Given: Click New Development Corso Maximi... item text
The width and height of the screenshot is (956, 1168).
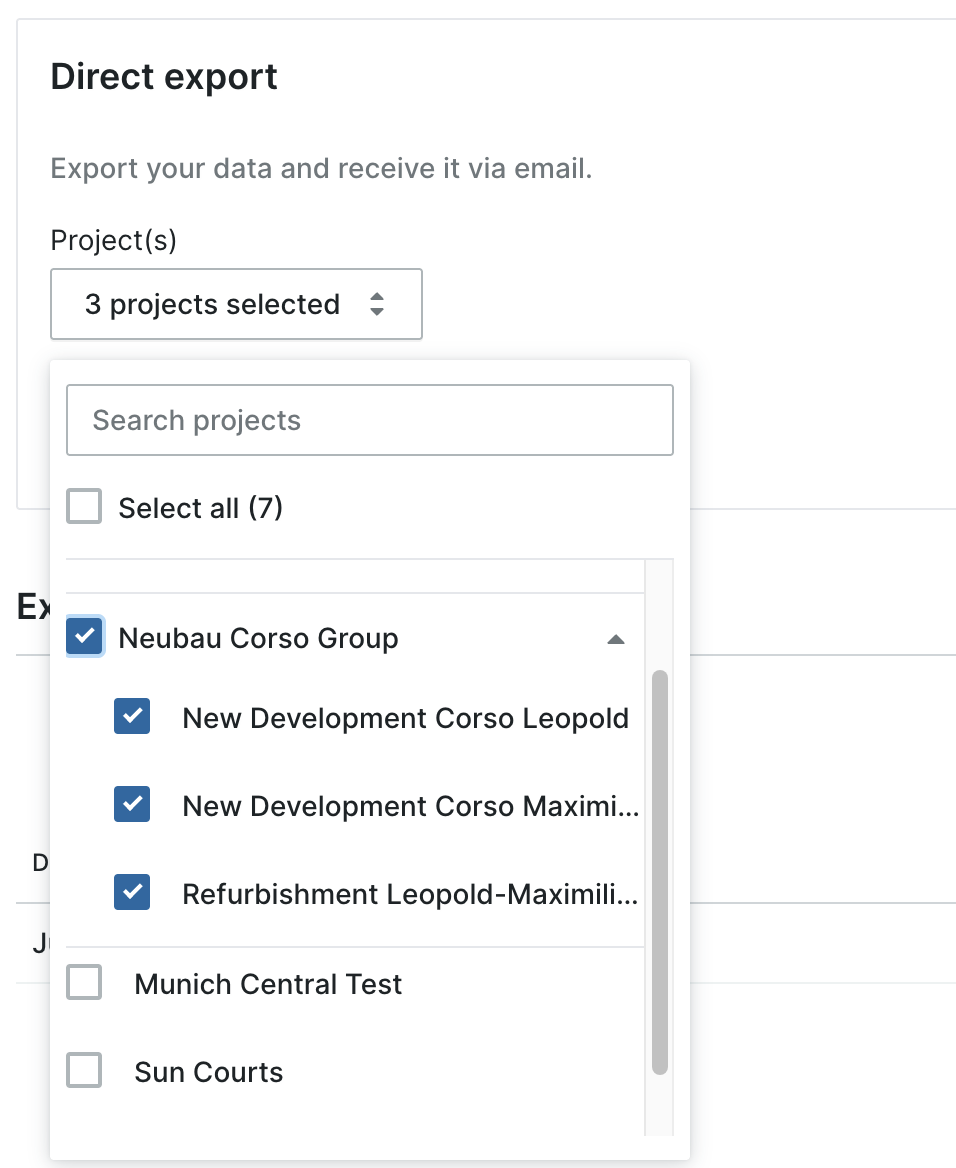Looking at the screenshot, I should click(x=410, y=806).
